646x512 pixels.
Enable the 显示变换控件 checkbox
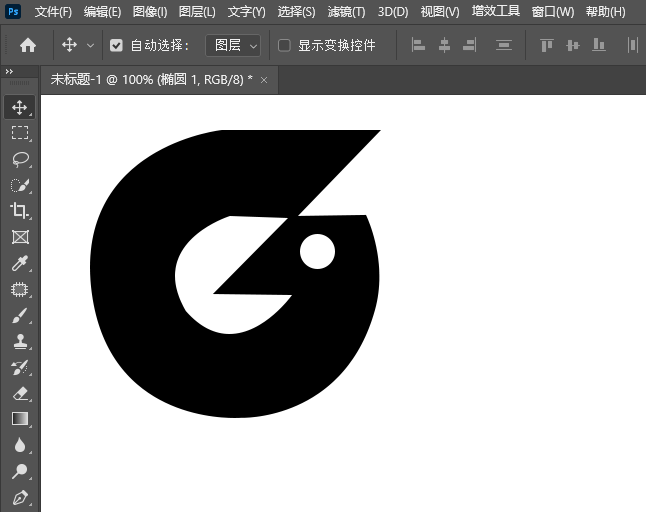point(284,45)
